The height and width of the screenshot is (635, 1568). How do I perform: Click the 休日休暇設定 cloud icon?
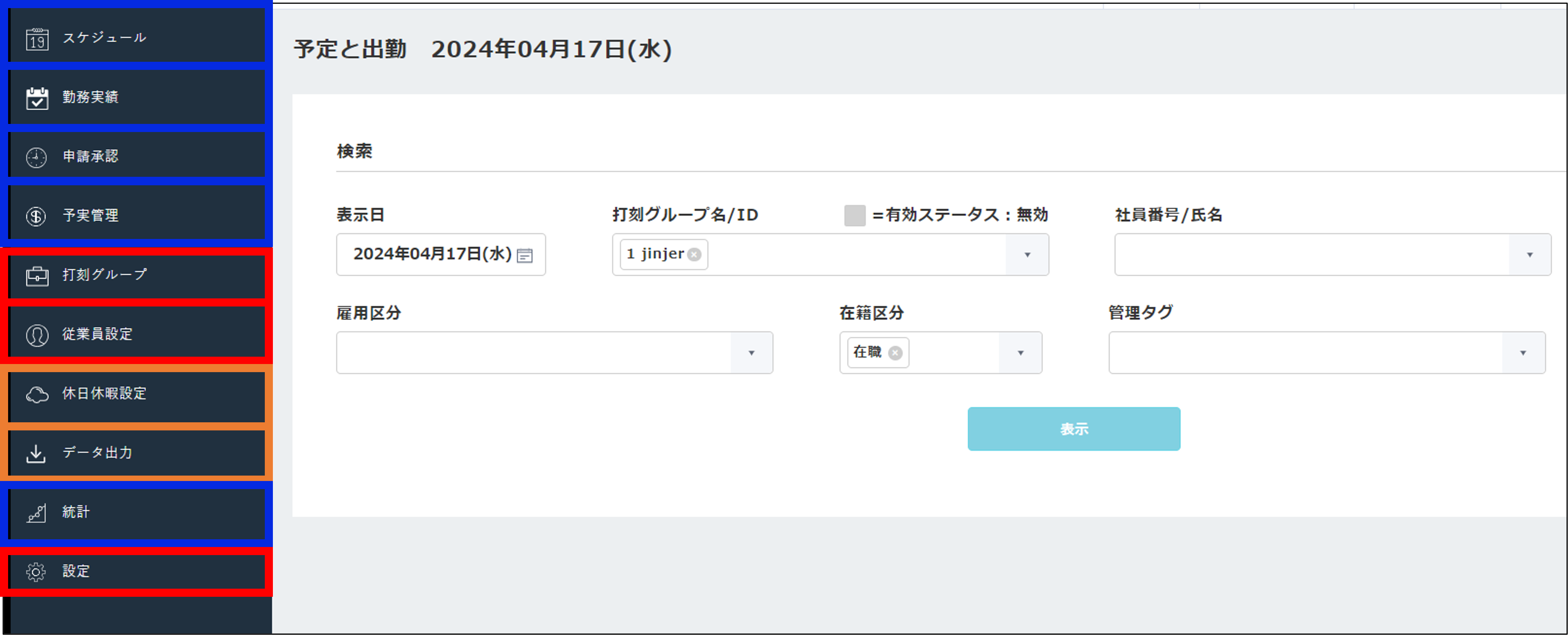pyautogui.click(x=37, y=395)
